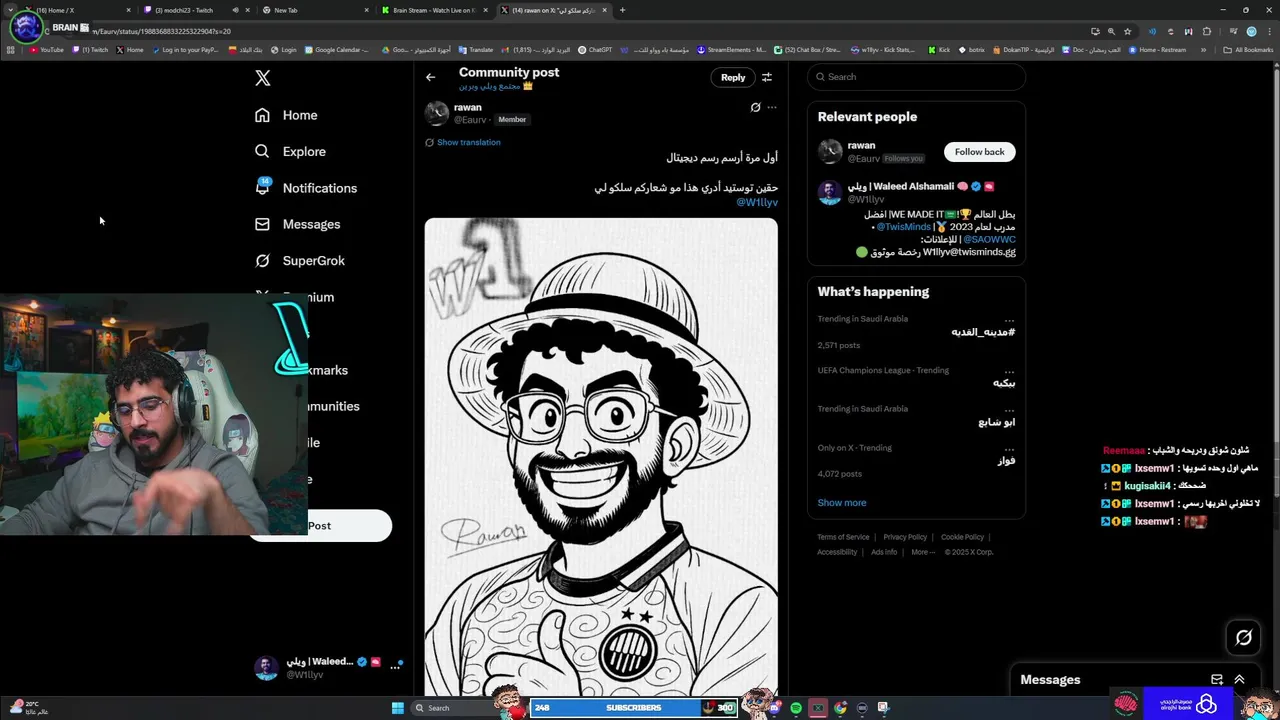The image size is (1280, 720).
Task: Open @SAOWWC mention in bio
Action: 989,240
